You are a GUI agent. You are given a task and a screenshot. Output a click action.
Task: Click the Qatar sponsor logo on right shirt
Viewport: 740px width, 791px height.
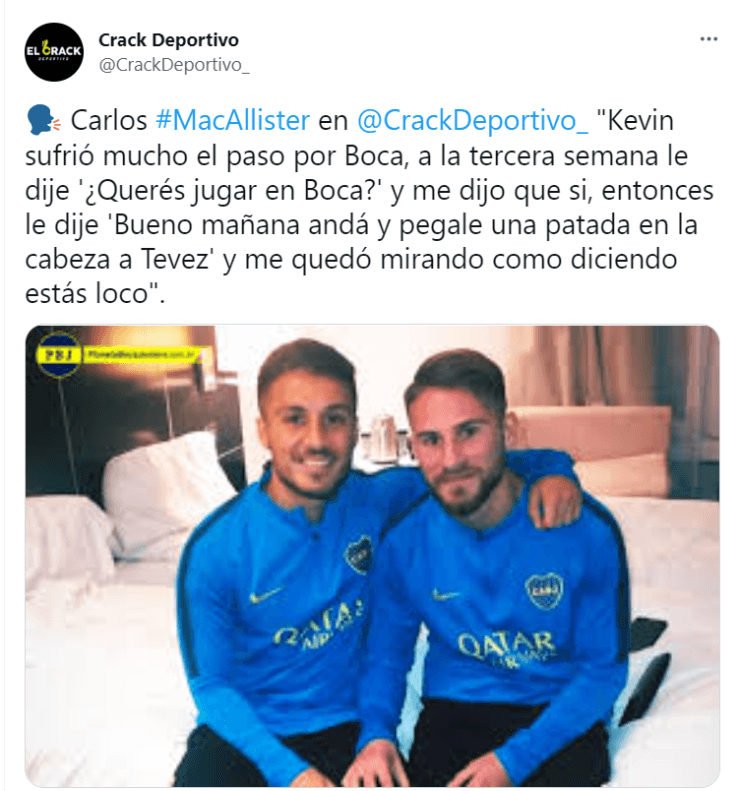(506, 647)
